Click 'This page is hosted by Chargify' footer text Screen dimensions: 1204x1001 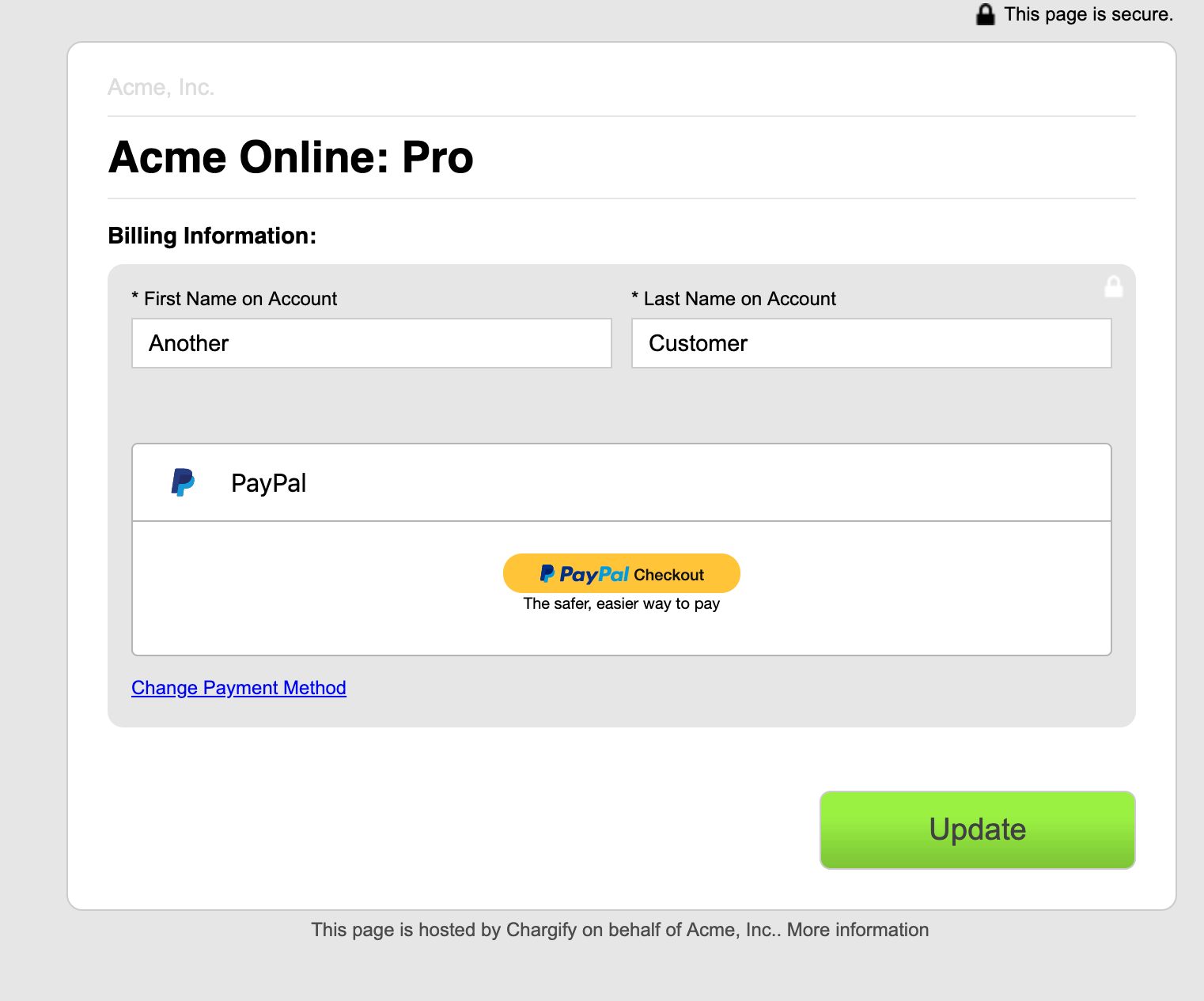pyautogui.click(x=444, y=930)
